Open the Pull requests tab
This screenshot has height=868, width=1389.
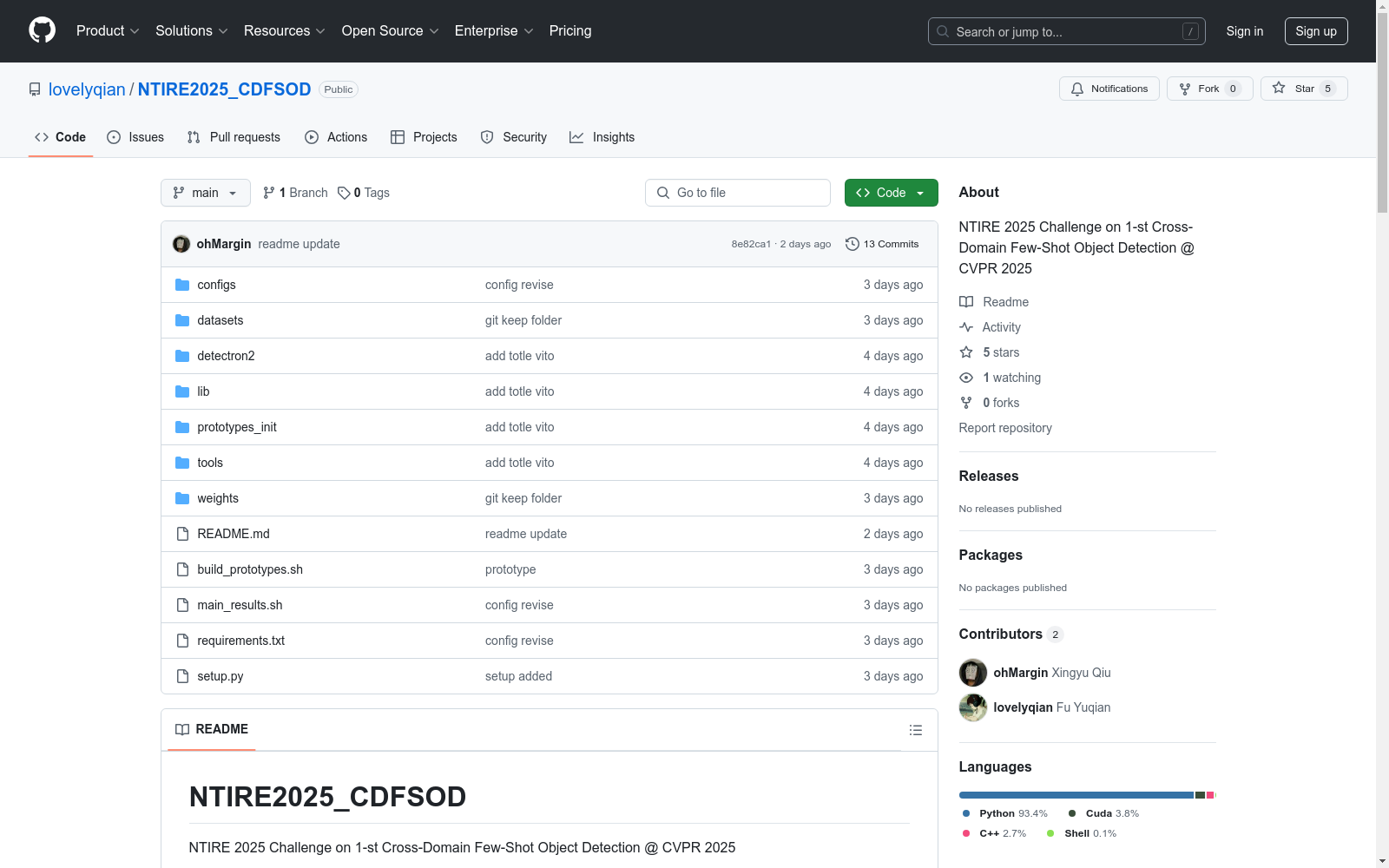tap(234, 137)
